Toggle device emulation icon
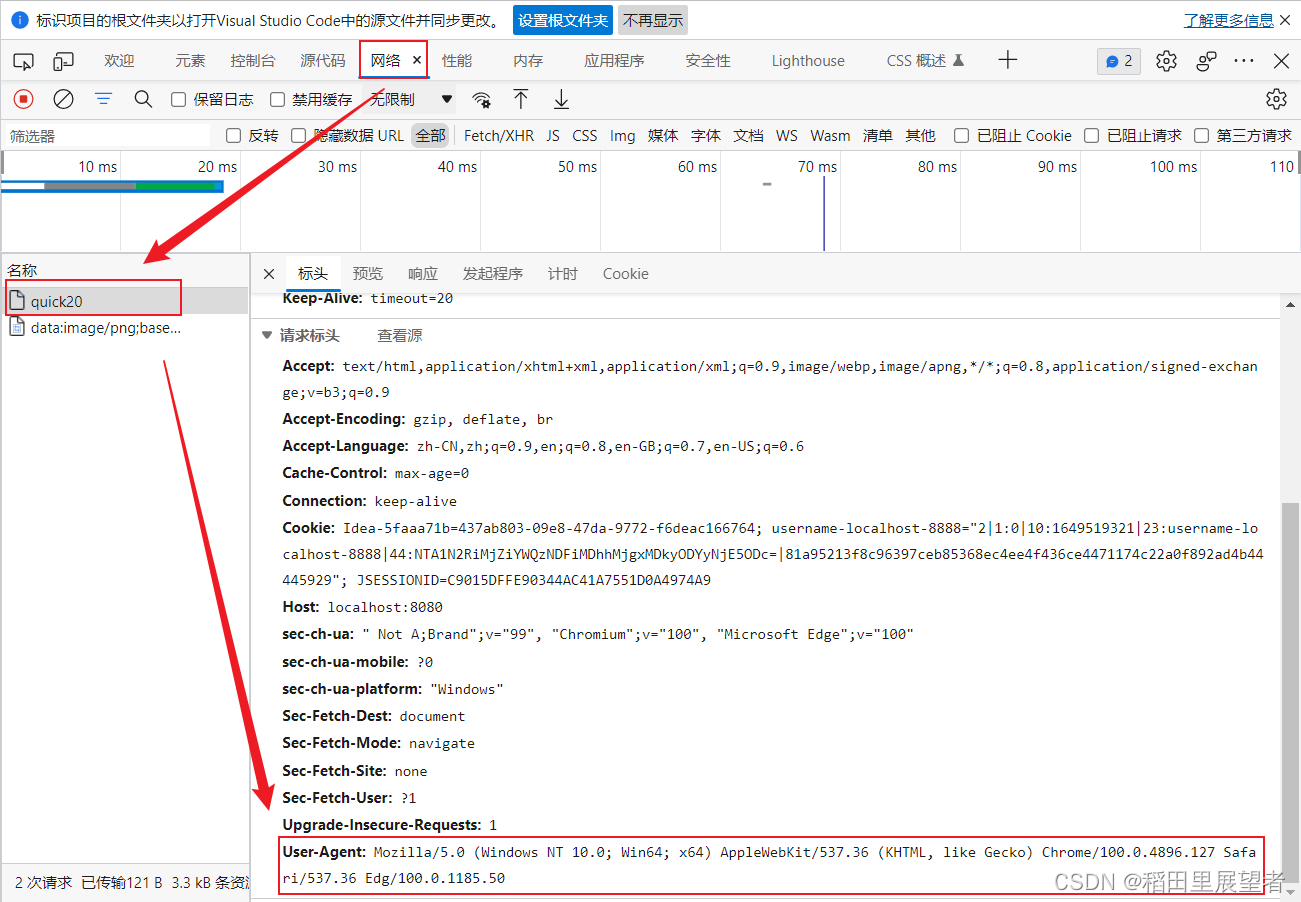Viewport: 1301px width, 902px height. [x=64, y=61]
